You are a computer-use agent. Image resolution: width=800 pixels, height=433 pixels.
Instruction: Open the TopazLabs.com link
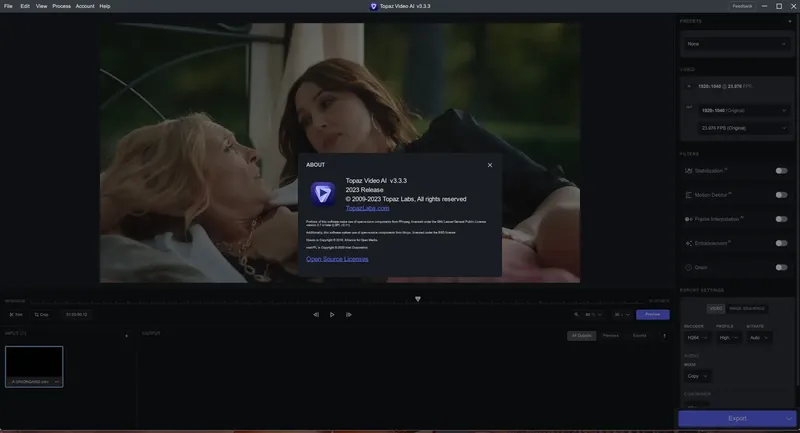pyautogui.click(x=367, y=208)
